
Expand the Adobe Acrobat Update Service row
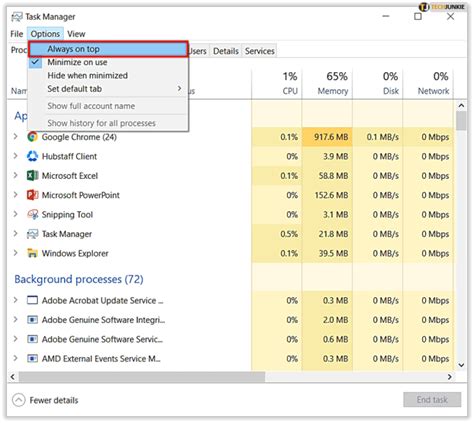coord(15,300)
